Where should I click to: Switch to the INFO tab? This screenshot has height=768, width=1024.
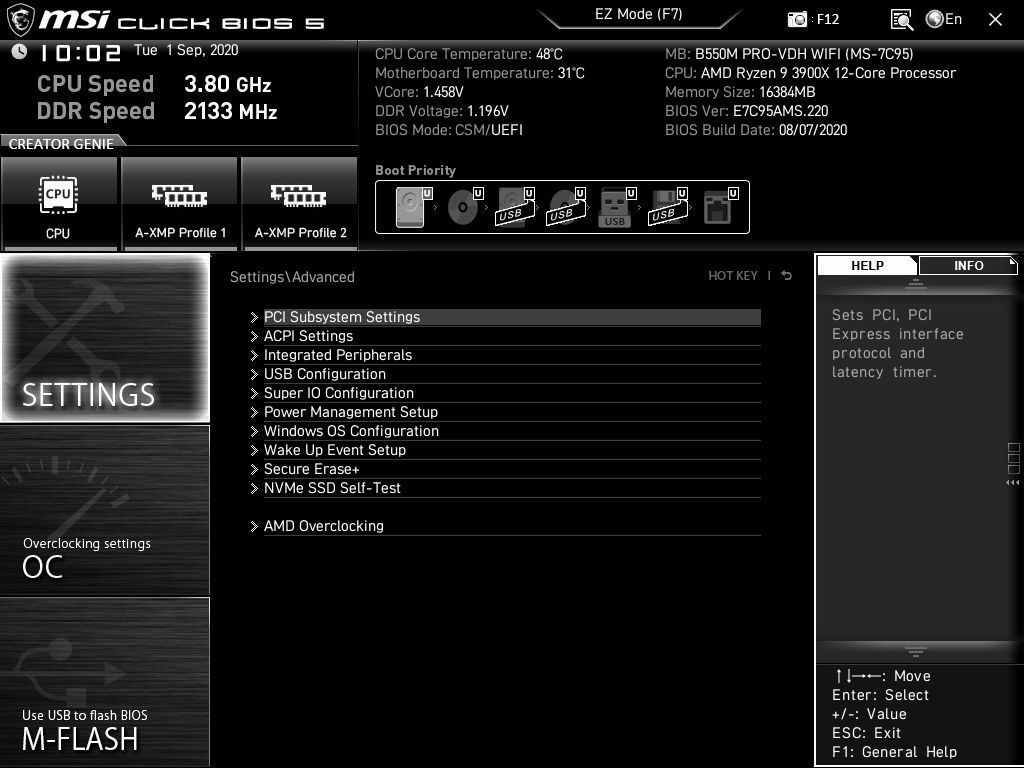pos(968,265)
